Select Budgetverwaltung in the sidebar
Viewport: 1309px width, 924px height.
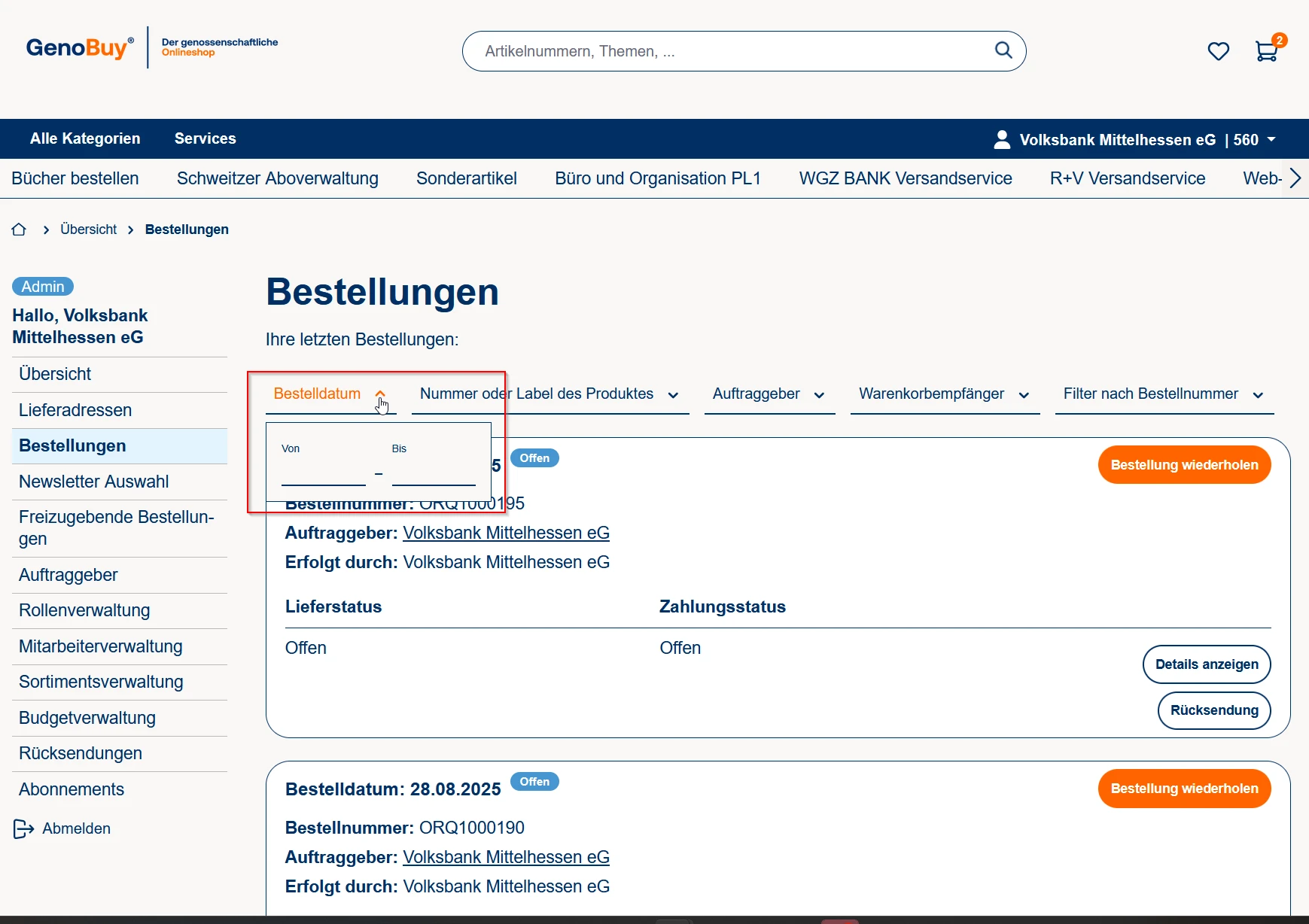coord(87,718)
